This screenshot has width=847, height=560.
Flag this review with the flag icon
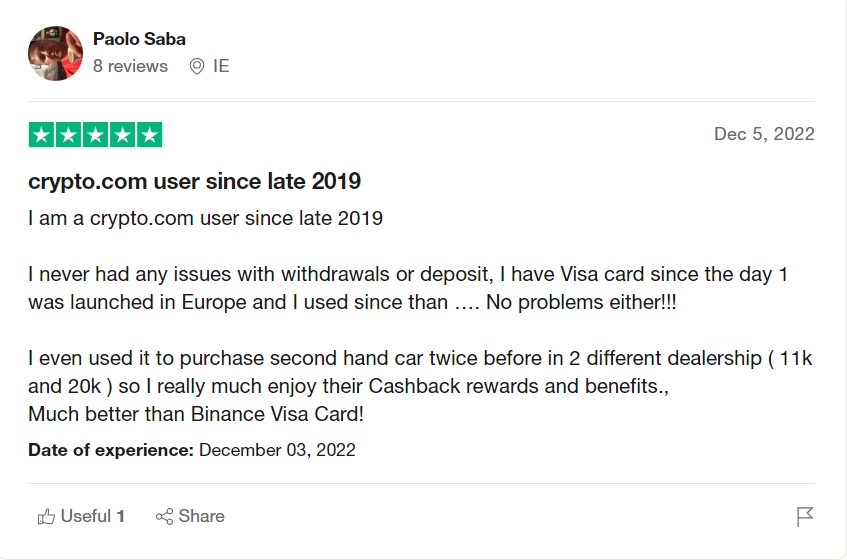pos(805,516)
